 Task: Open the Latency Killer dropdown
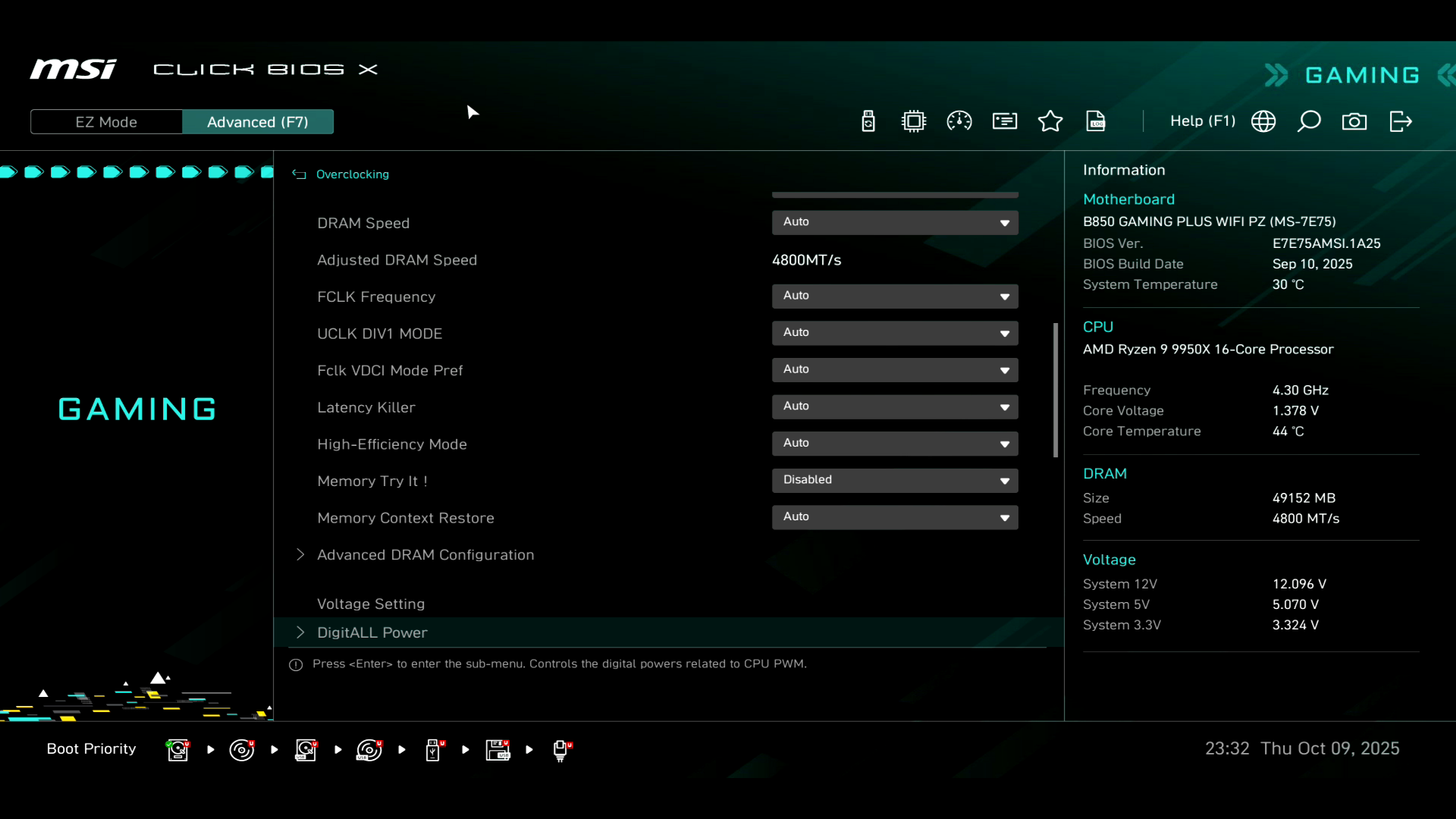[895, 406]
